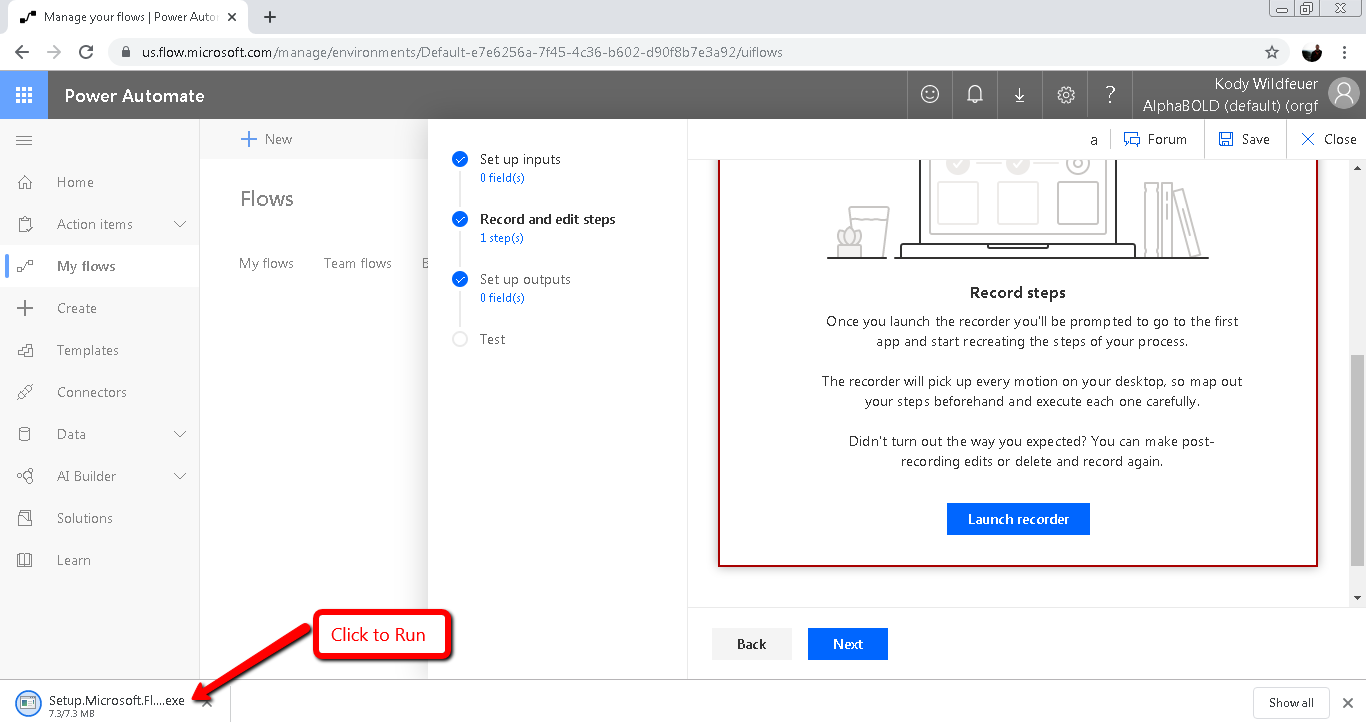
Task: Go to the Set up inputs step
Action: 520,159
